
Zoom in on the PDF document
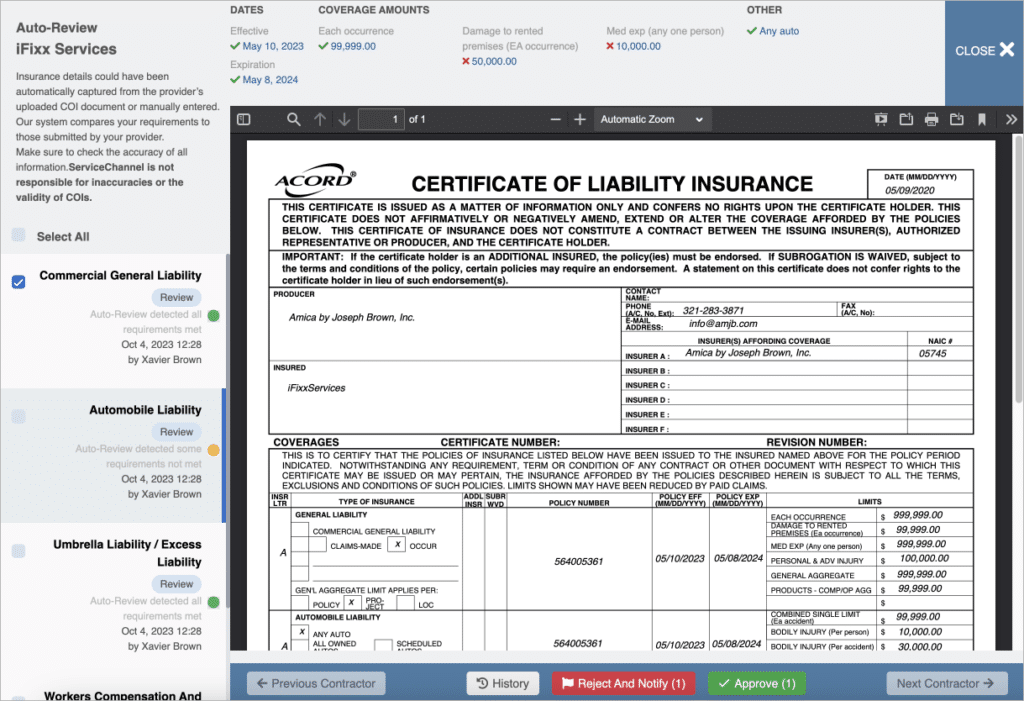(580, 120)
